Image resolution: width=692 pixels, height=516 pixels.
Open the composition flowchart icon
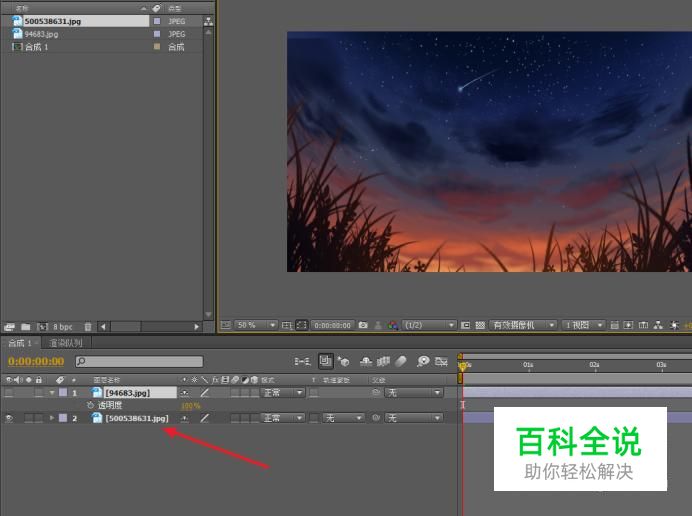point(658,325)
